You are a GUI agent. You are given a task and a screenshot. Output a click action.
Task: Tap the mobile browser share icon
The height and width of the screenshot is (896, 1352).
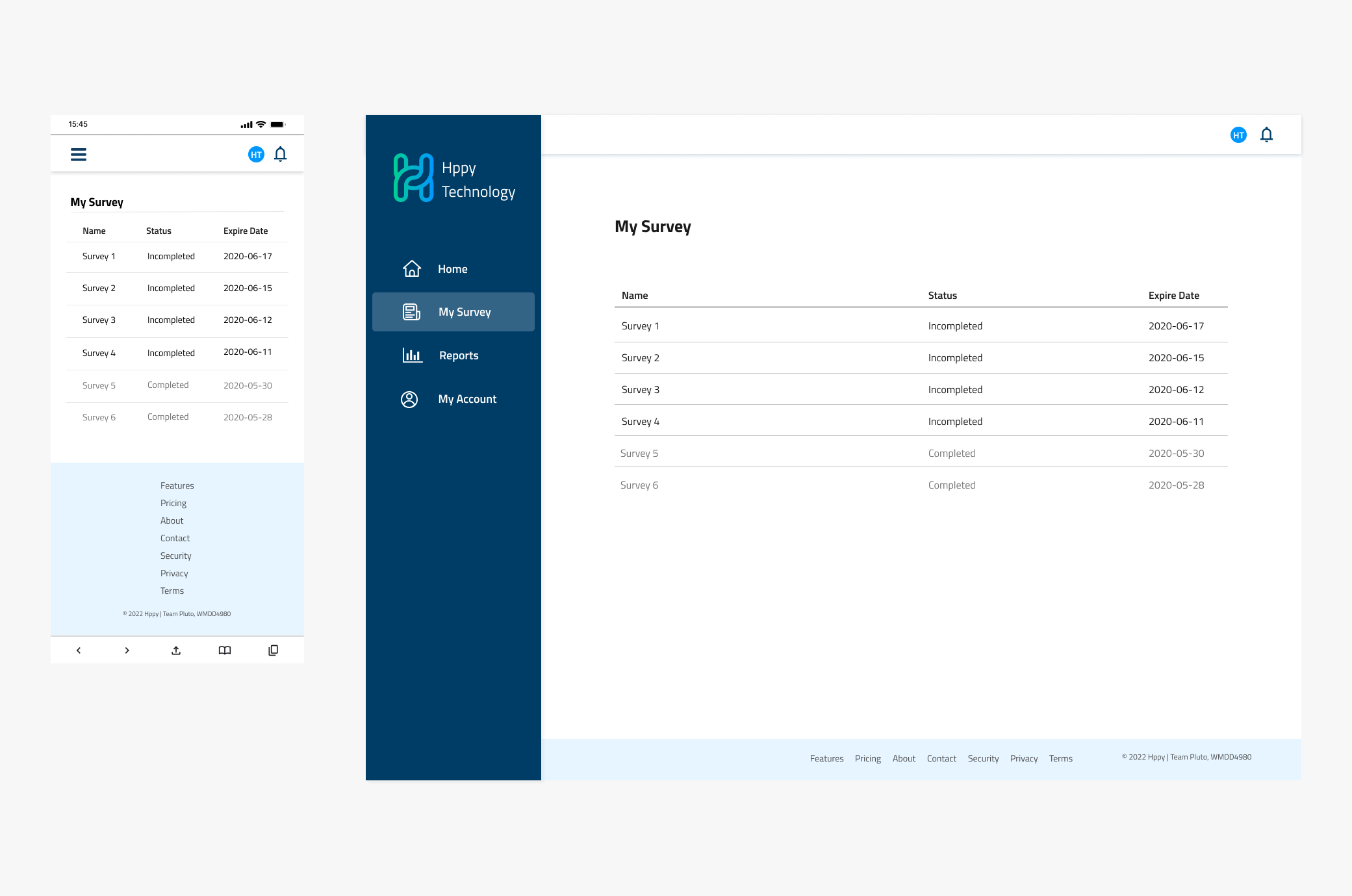[176, 650]
